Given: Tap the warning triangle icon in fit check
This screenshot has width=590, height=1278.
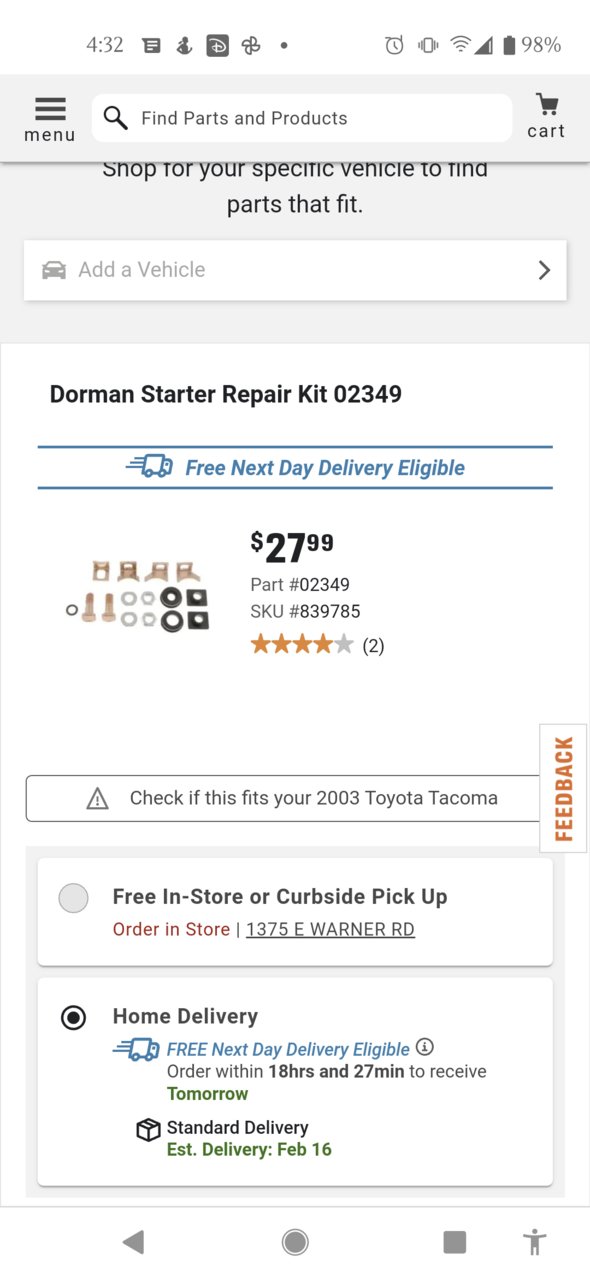Looking at the screenshot, I should (x=97, y=798).
